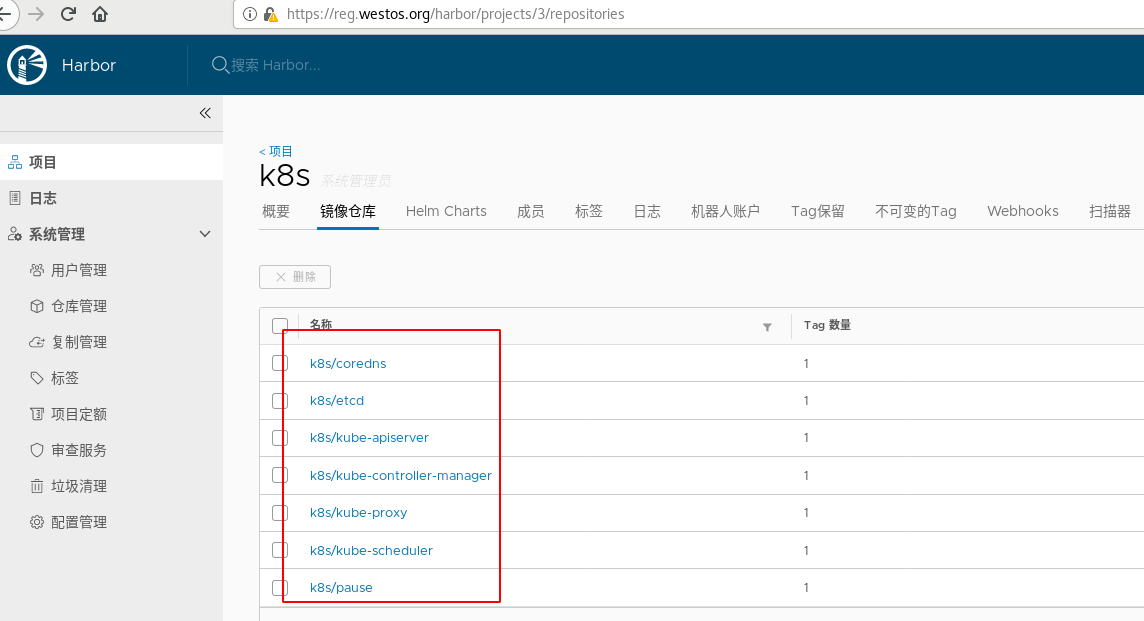Click the 日志 logs icon in sidebar

[15, 198]
